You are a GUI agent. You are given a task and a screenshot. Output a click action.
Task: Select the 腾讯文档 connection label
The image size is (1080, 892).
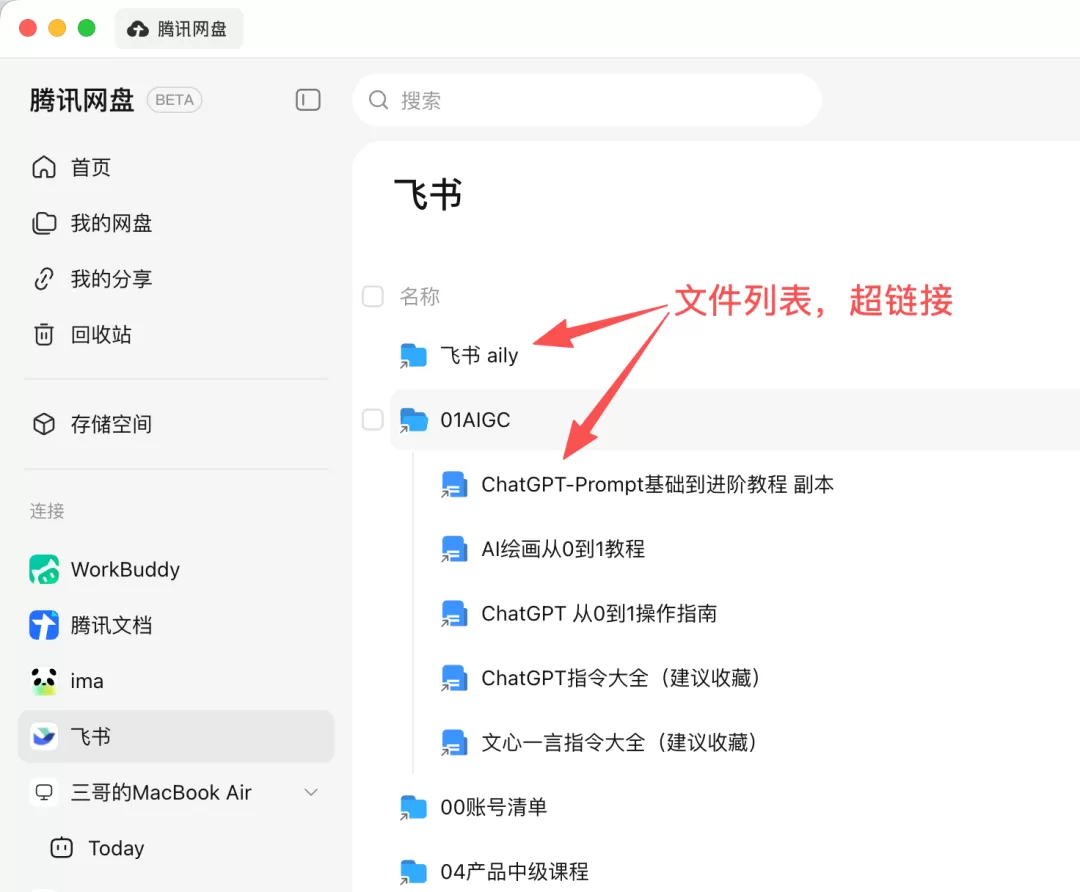[111, 625]
